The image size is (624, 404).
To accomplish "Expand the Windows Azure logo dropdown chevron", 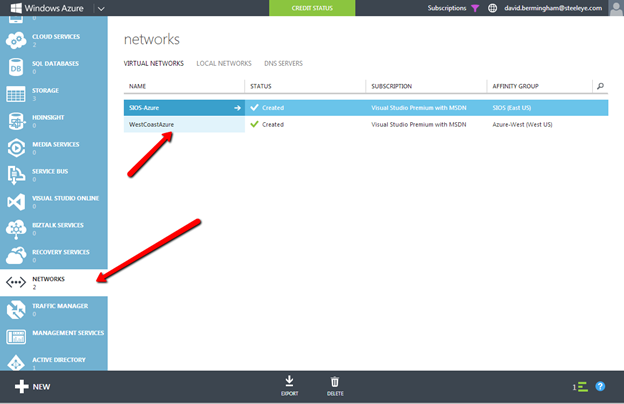I will point(100,8).
